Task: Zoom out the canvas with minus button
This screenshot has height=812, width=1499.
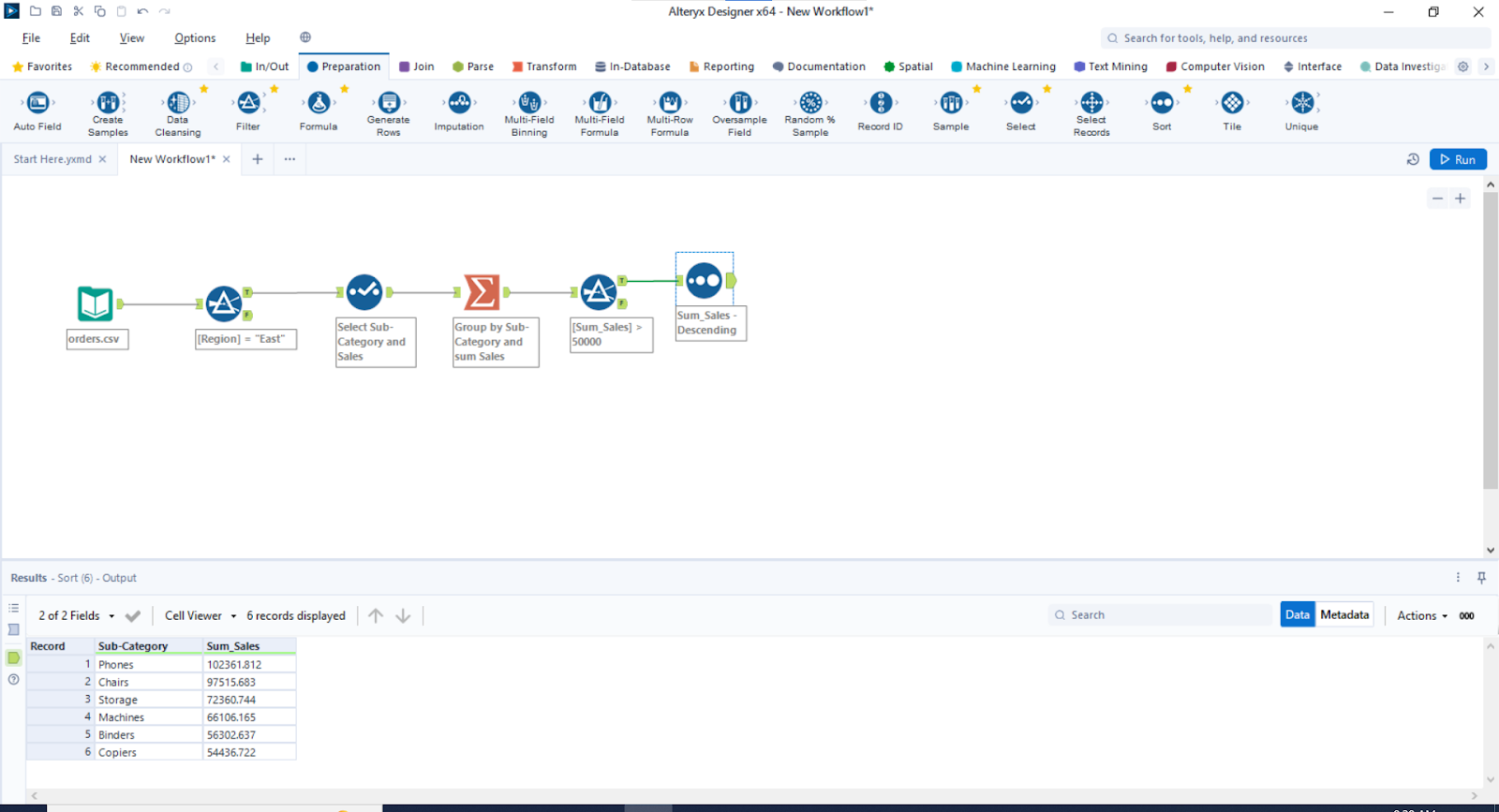Action: [x=1438, y=199]
